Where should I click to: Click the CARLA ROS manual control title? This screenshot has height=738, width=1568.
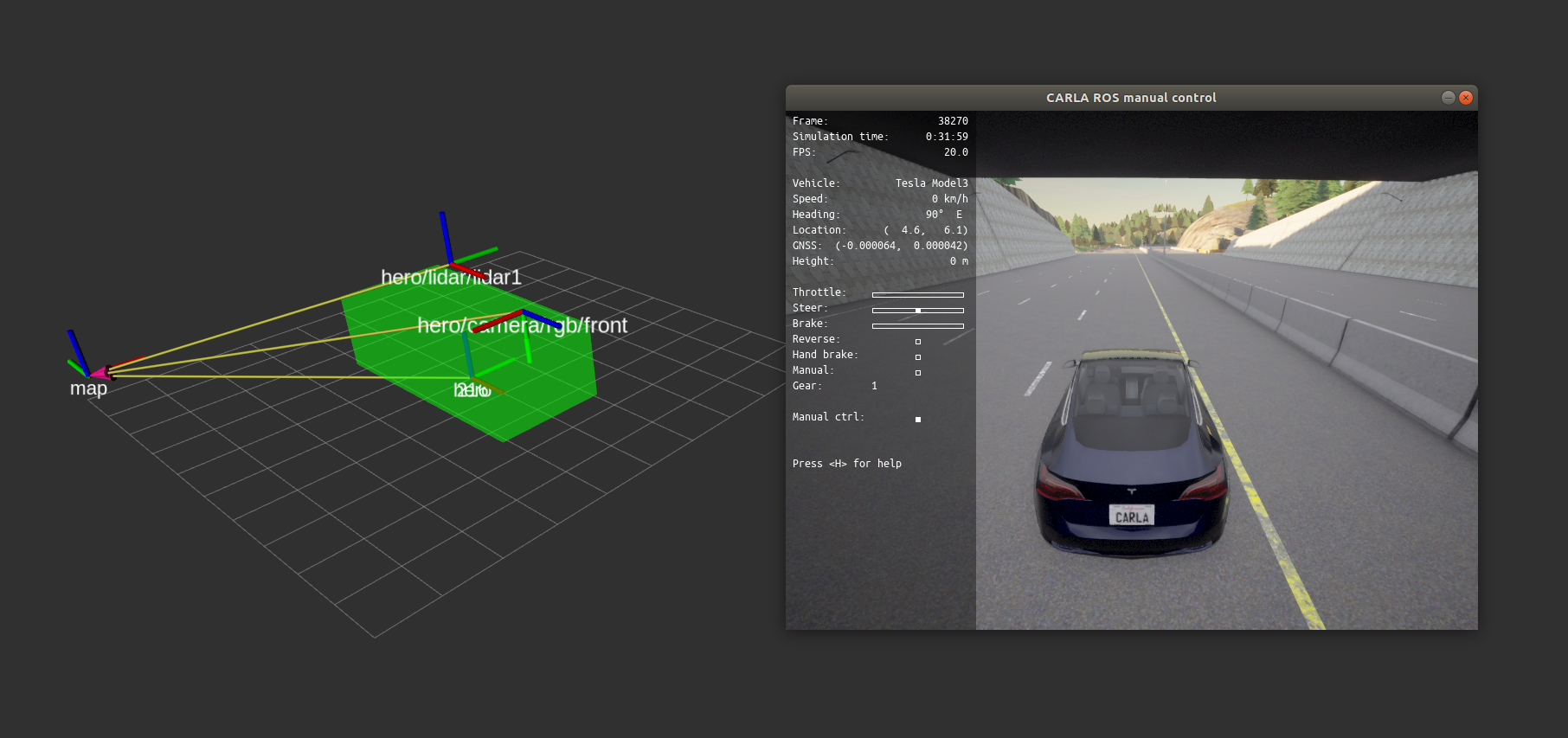click(x=1131, y=98)
